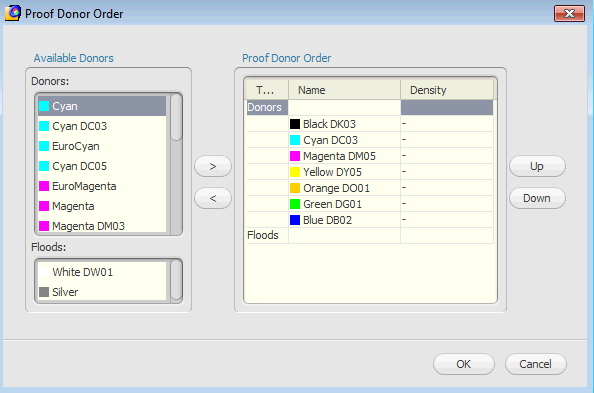
Task: Click the Donors list scrollbar
Action: tap(176, 163)
